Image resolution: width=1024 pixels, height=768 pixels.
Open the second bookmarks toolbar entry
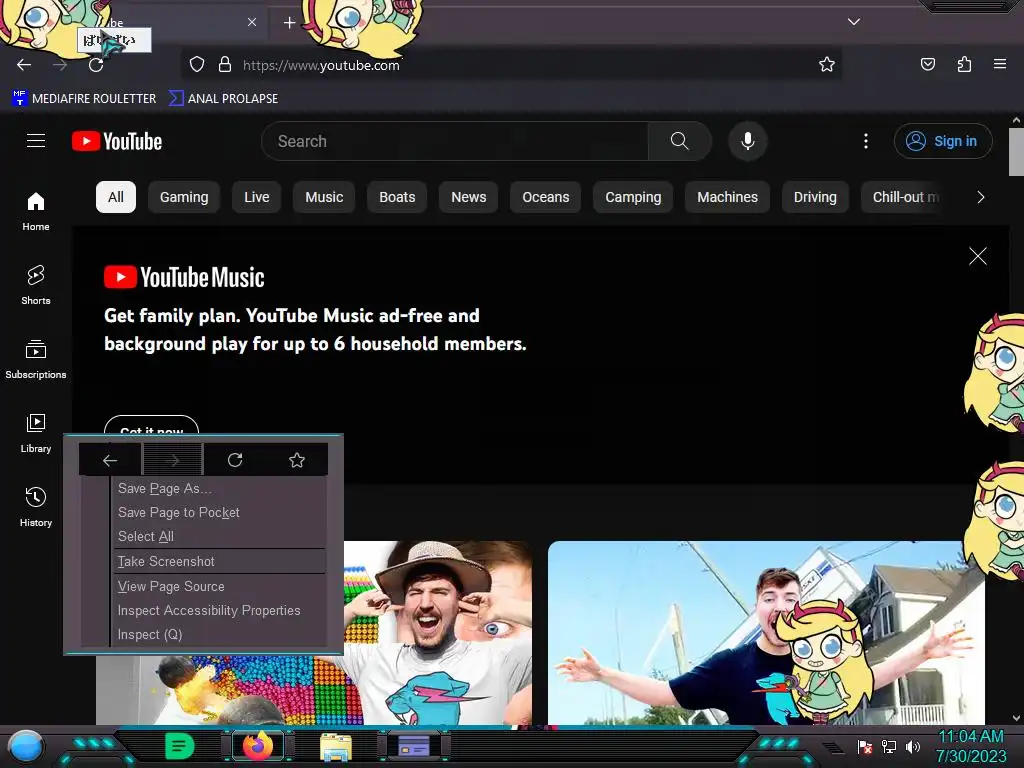[x=223, y=99]
